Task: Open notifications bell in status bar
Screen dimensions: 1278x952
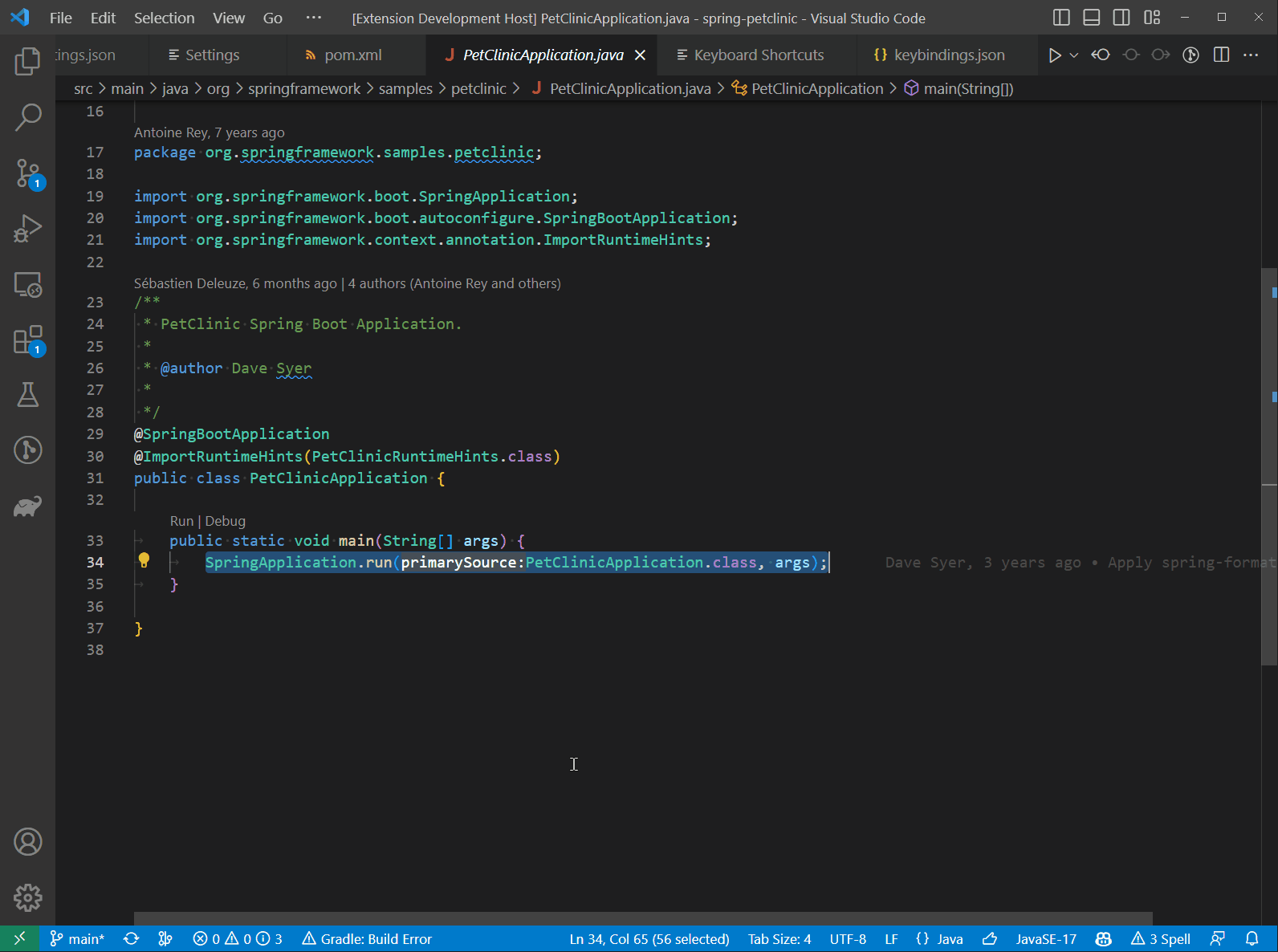Action: coord(1252,938)
